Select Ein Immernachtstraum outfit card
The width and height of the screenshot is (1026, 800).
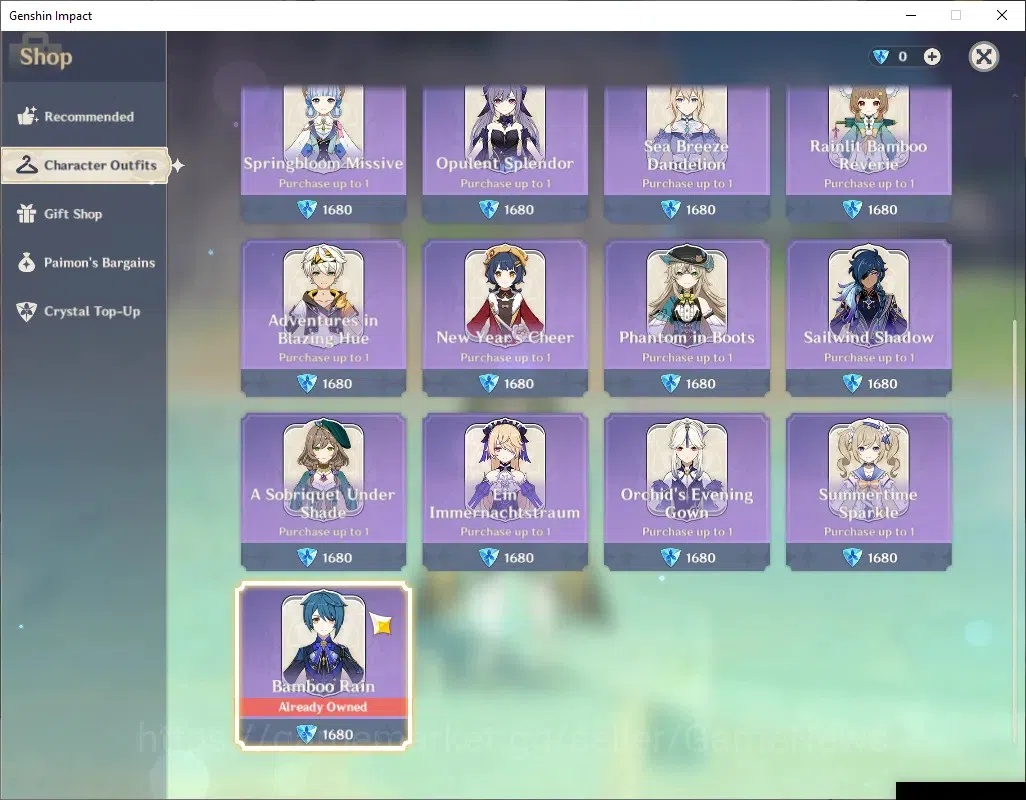coord(505,492)
